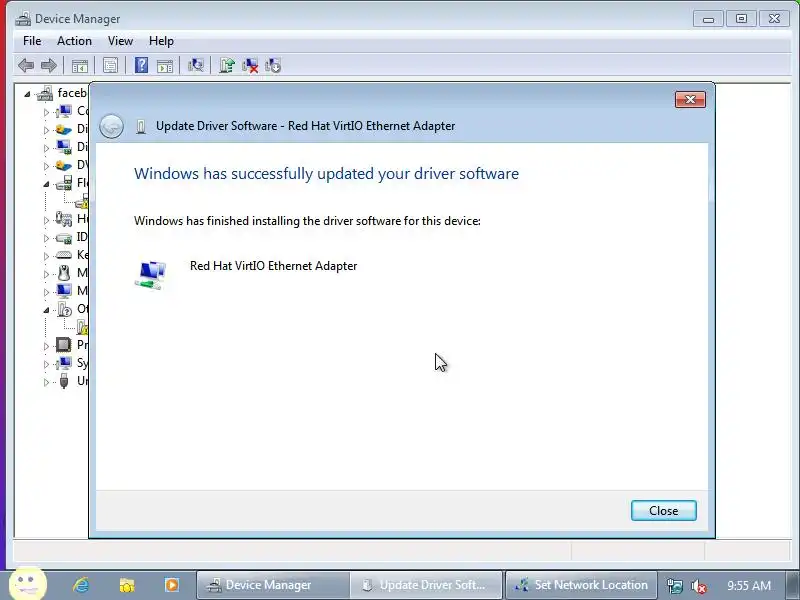The width and height of the screenshot is (800, 600).
Task: Open the Help menu
Action: pyautogui.click(x=161, y=41)
